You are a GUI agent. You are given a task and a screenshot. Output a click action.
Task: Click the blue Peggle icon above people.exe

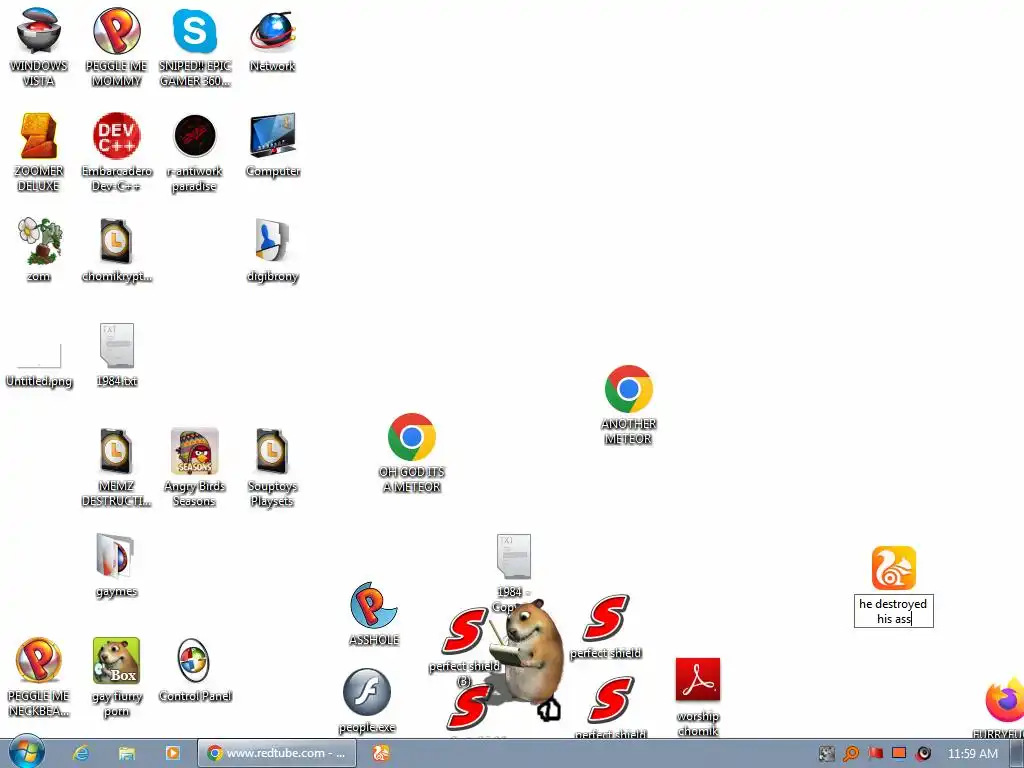point(373,605)
